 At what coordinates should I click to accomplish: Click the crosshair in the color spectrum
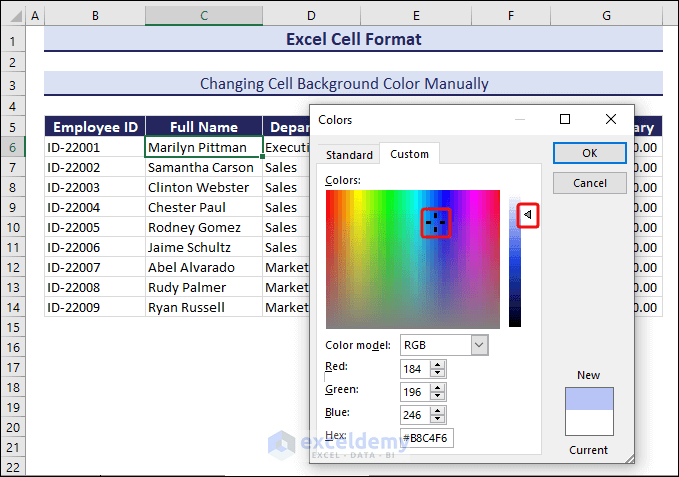[435, 222]
